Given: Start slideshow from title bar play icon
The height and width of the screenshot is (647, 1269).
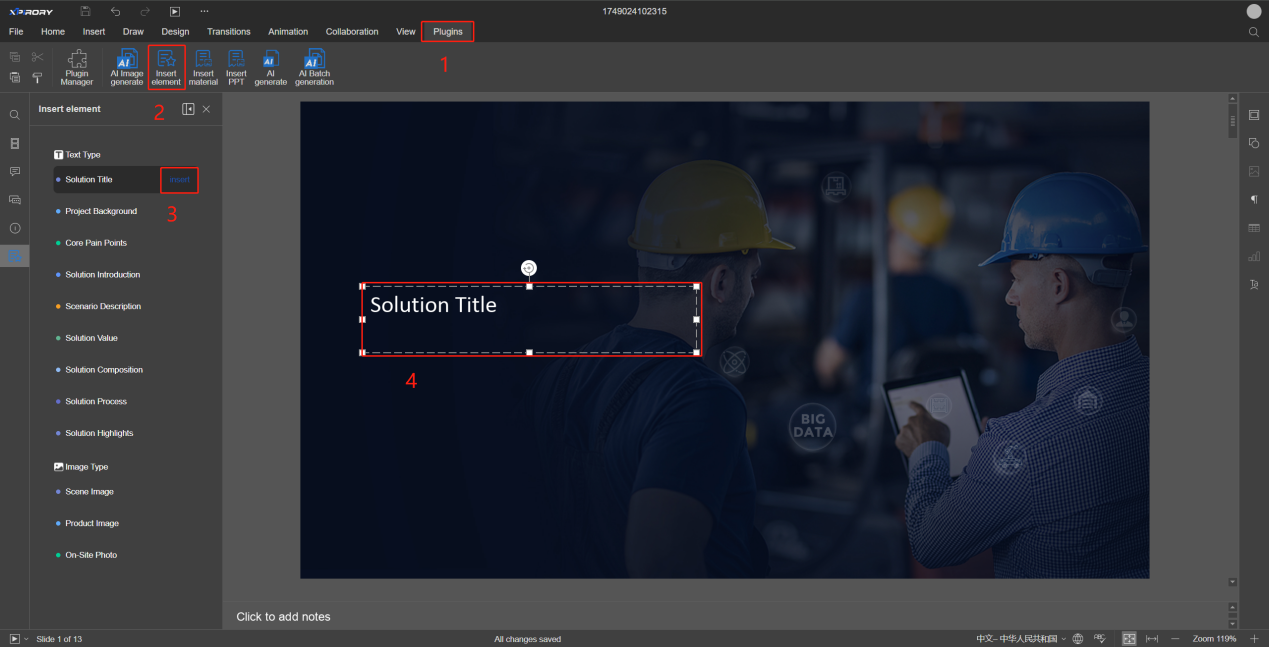Looking at the screenshot, I should pyautogui.click(x=175, y=11).
